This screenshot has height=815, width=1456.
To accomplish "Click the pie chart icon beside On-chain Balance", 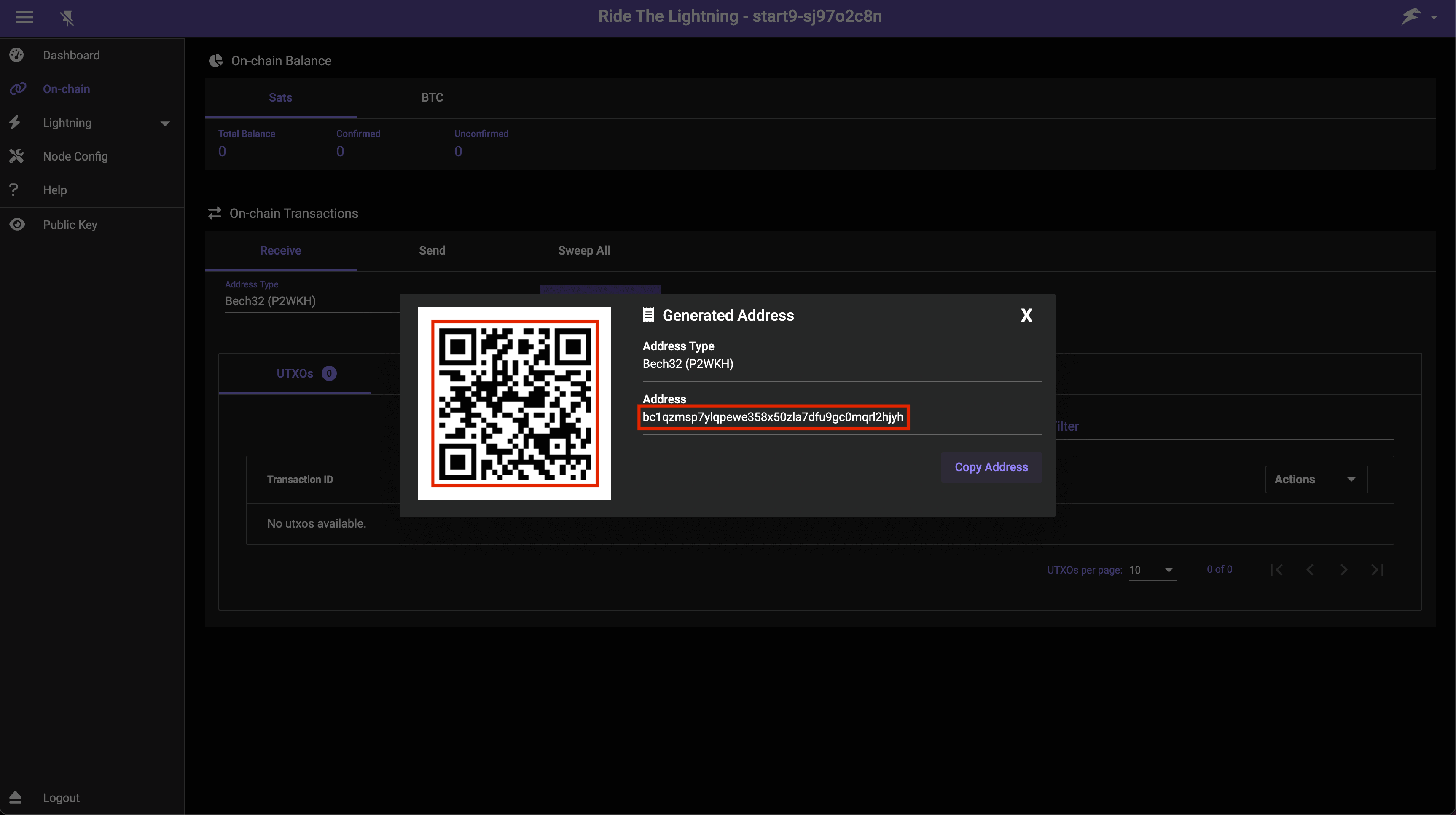I will 215,60.
